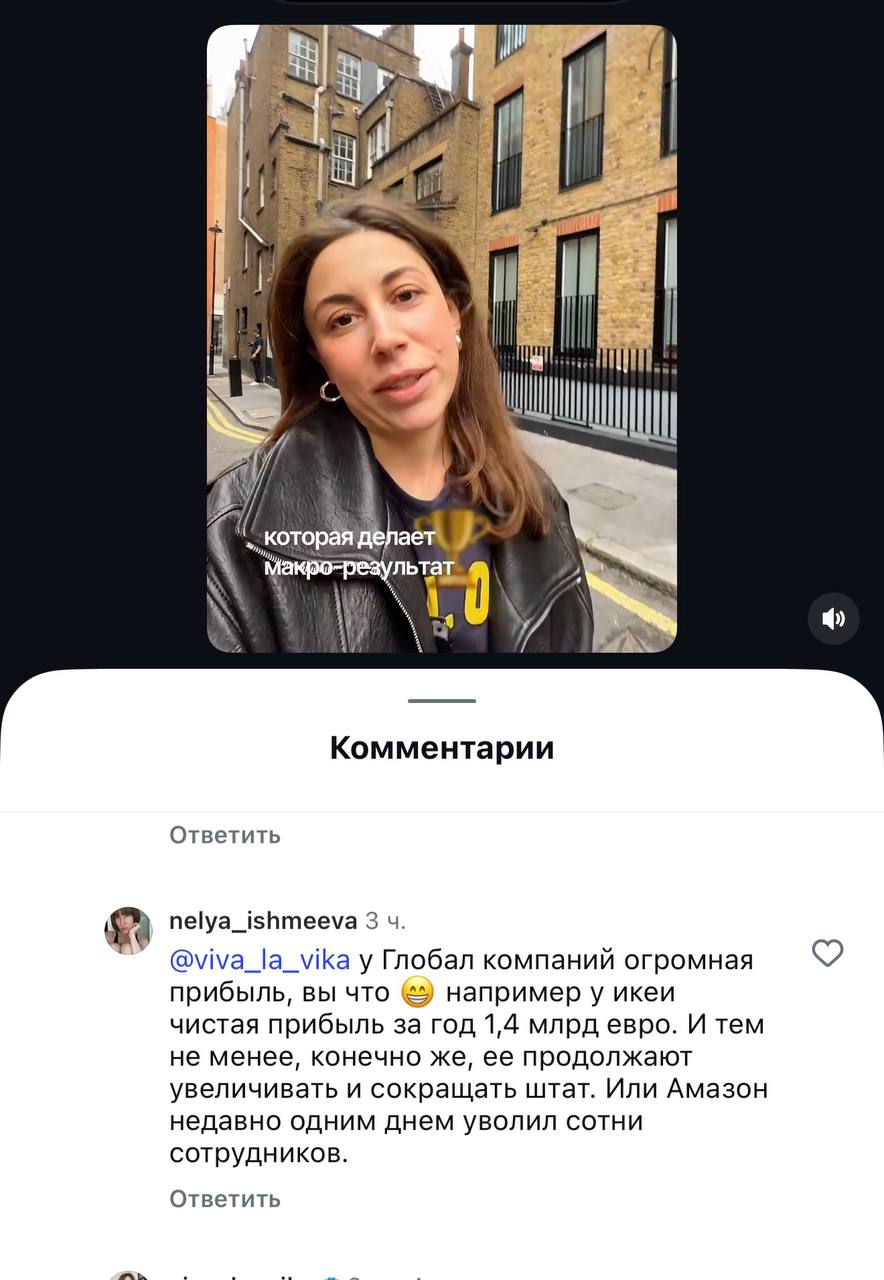Tap the '3 ч.' comment timestamp
This screenshot has width=884, height=1280.
point(386,920)
